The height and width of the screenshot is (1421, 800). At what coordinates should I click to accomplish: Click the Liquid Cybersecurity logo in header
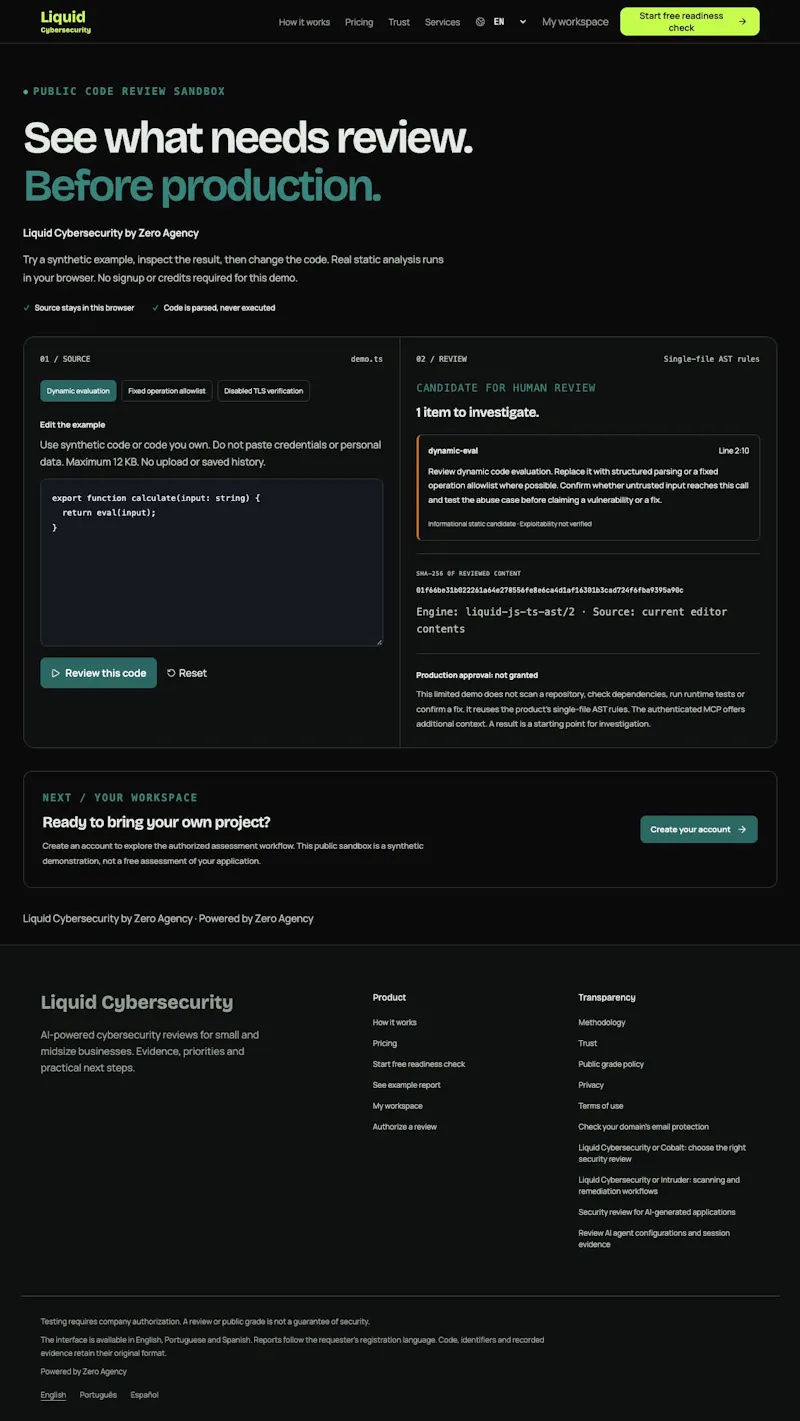point(66,22)
